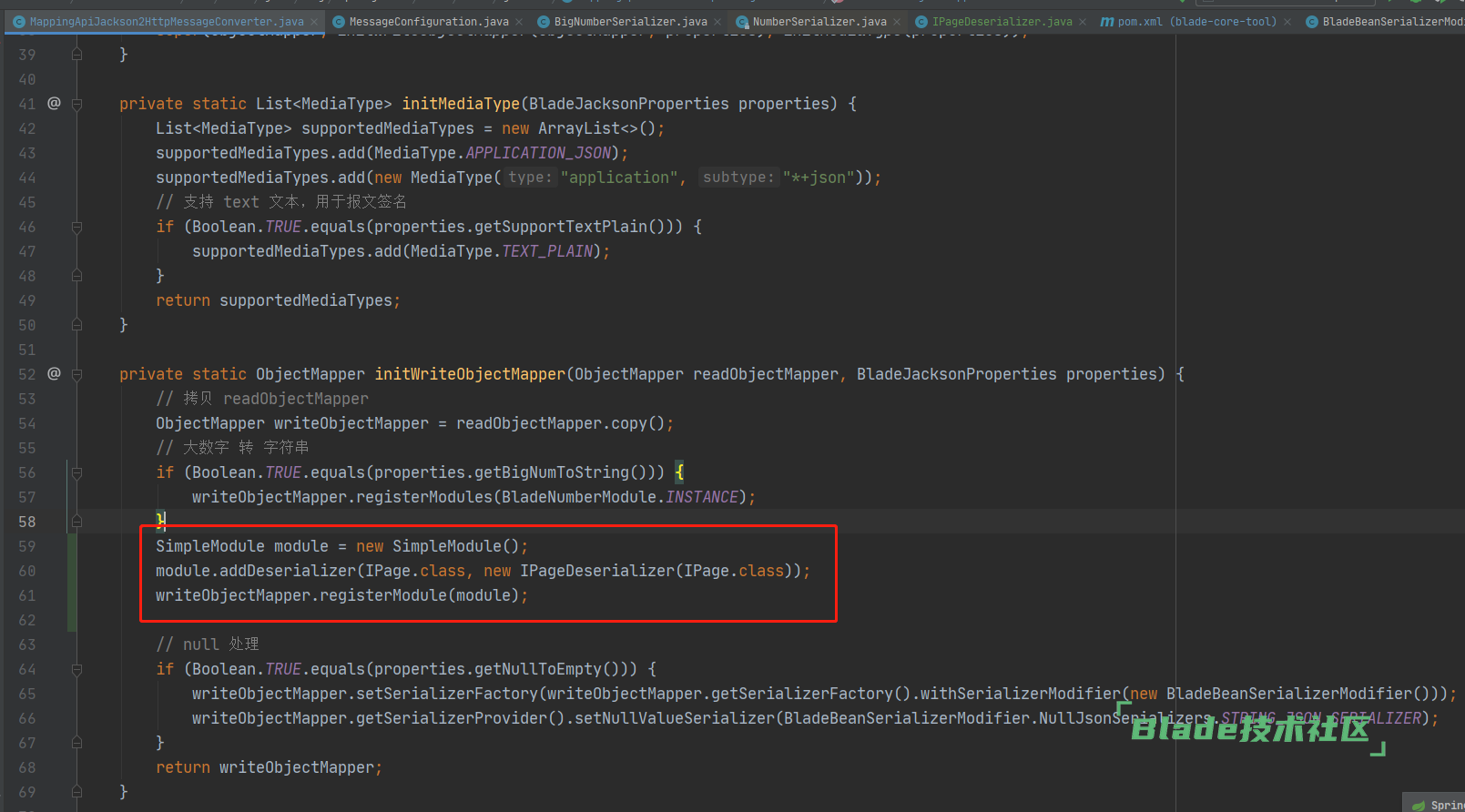Collapse the initMediaType method at line 41
Image resolution: width=1465 pixels, height=812 pixels.
[x=77, y=104]
